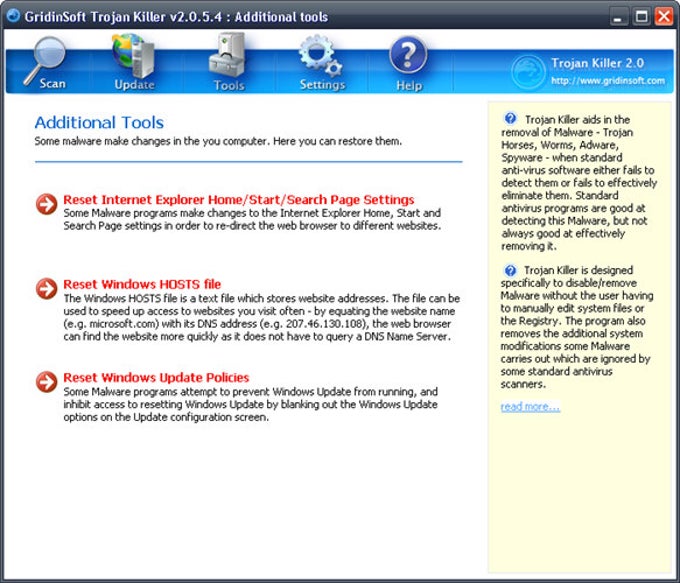This screenshot has width=680, height=583.
Task: Reset Internet Explorer Home/Start/Search Page Settings link
Action: point(239,200)
